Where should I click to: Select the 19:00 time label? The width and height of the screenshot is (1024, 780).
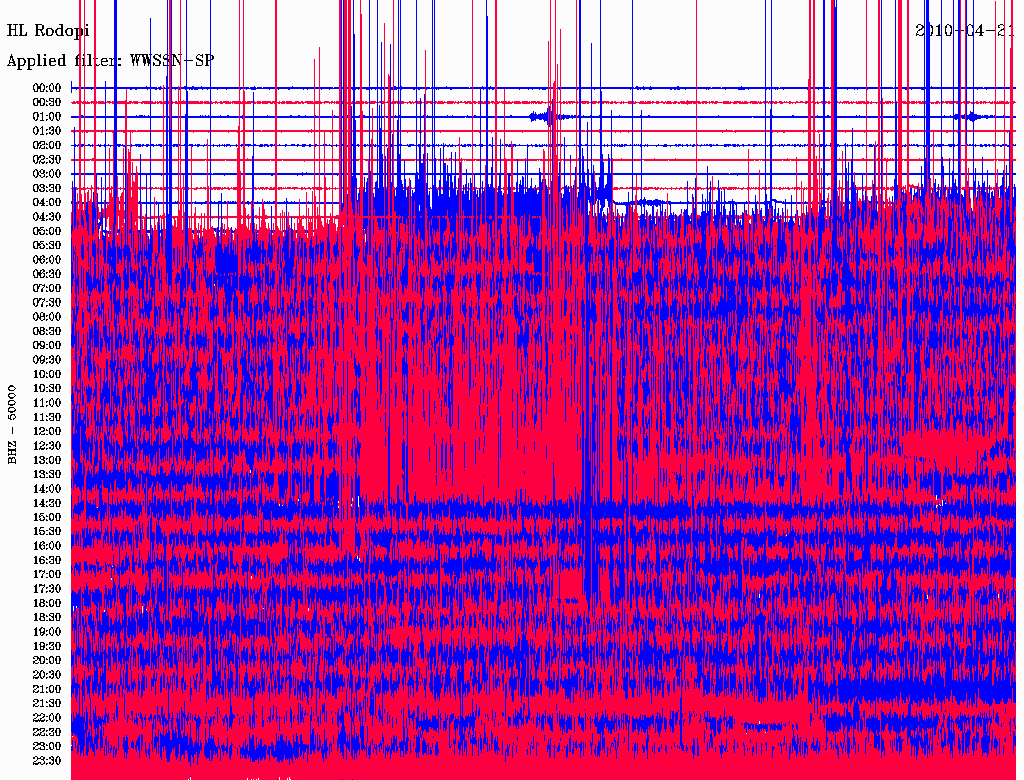[x=47, y=632]
